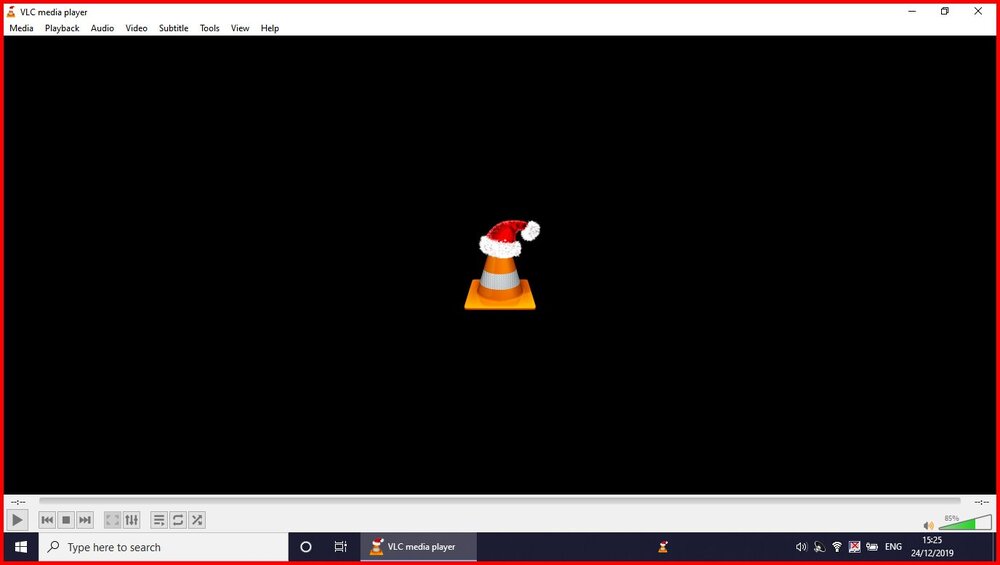Minimize the VLC window
Screen dimensions: 1000x565
point(912,11)
